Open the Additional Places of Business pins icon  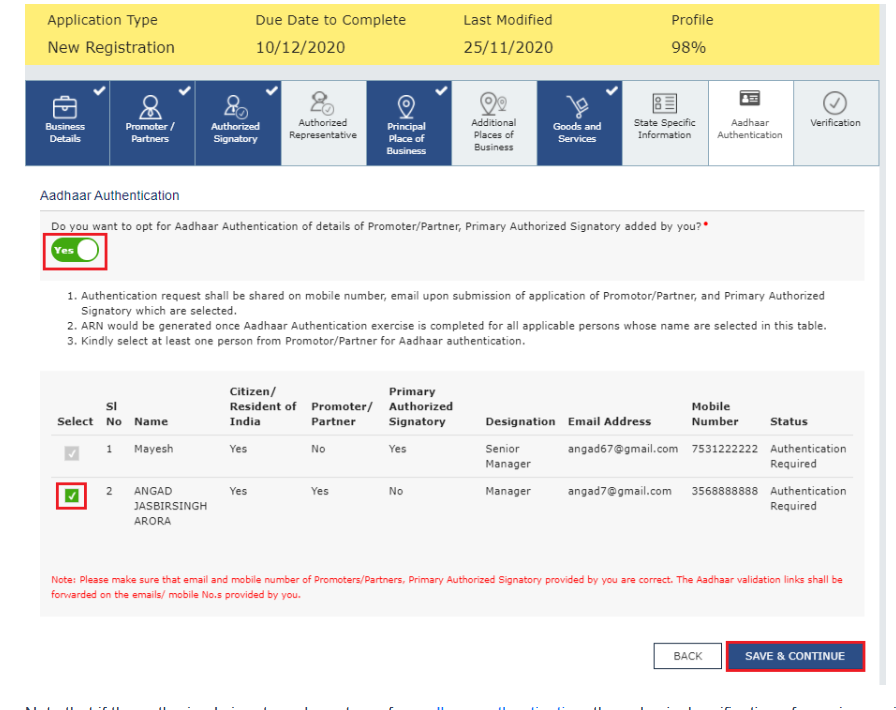click(x=494, y=103)
